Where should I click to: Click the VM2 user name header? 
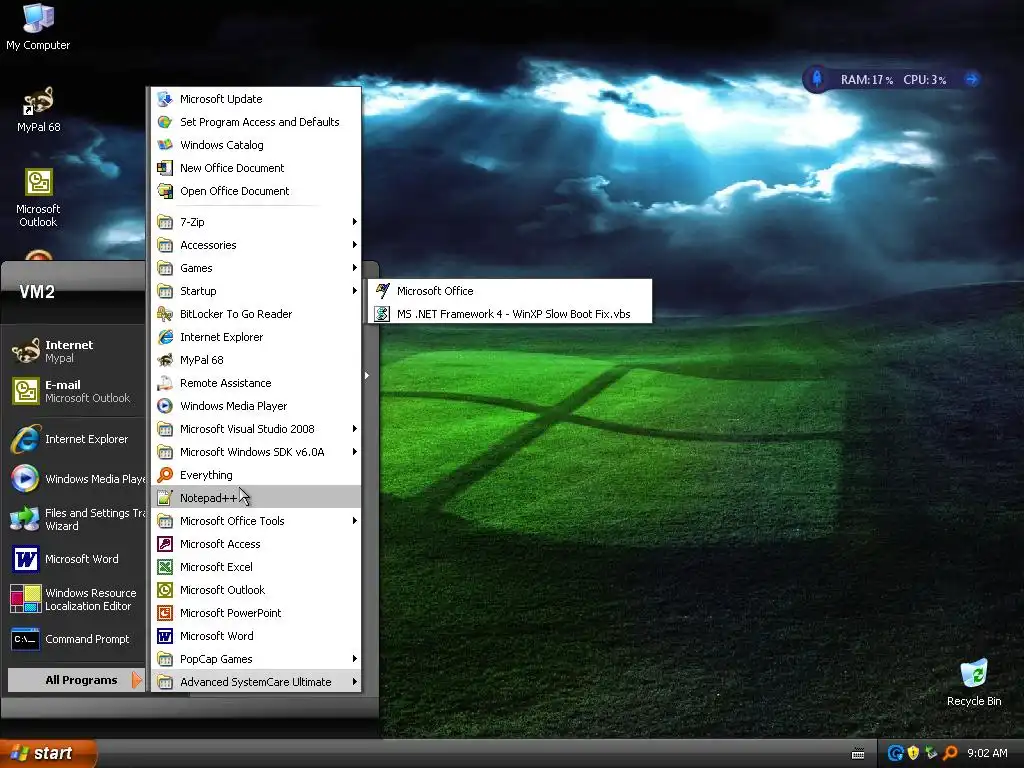[x=37, y=291]
